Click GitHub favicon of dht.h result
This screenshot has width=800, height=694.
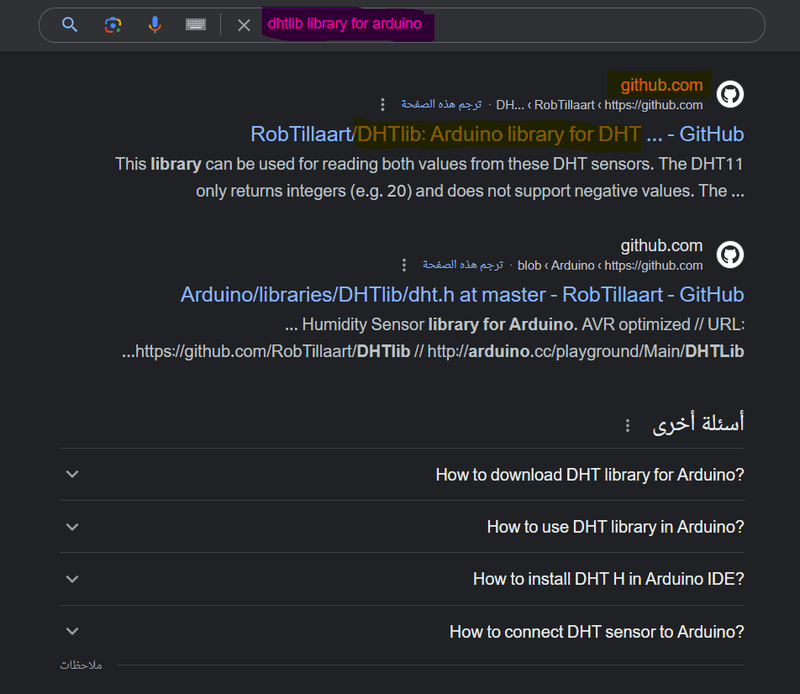[x=730, y=255]
